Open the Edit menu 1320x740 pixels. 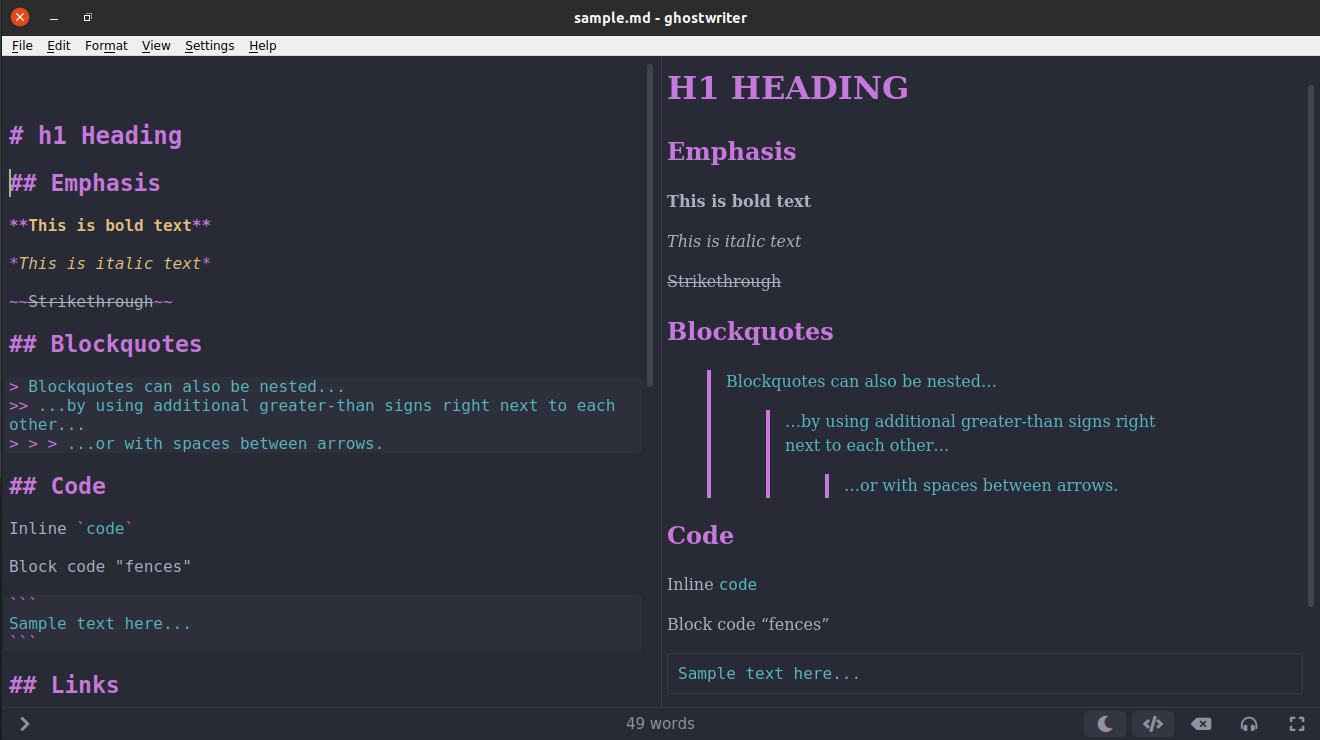[59, 46]
